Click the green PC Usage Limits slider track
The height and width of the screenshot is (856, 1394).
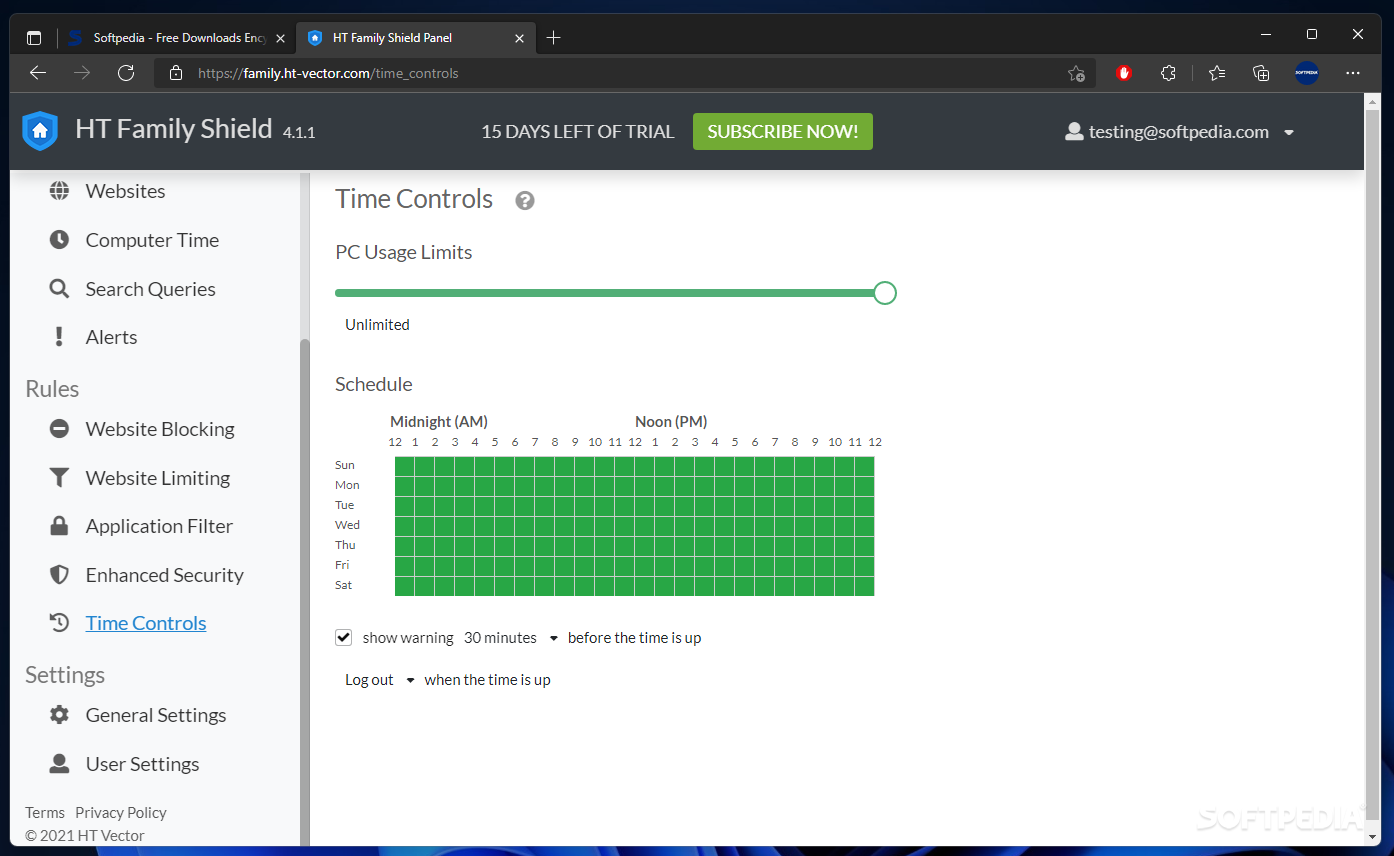605,293
